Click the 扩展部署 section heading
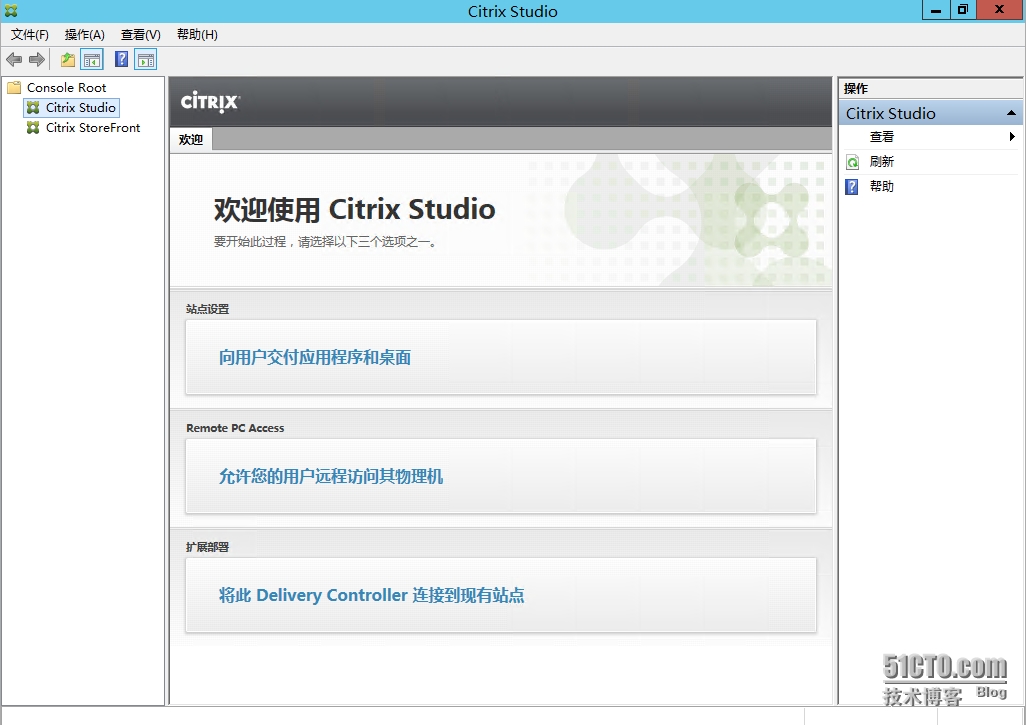This screenshot has height=725, width=1026. tap(207, 547)
